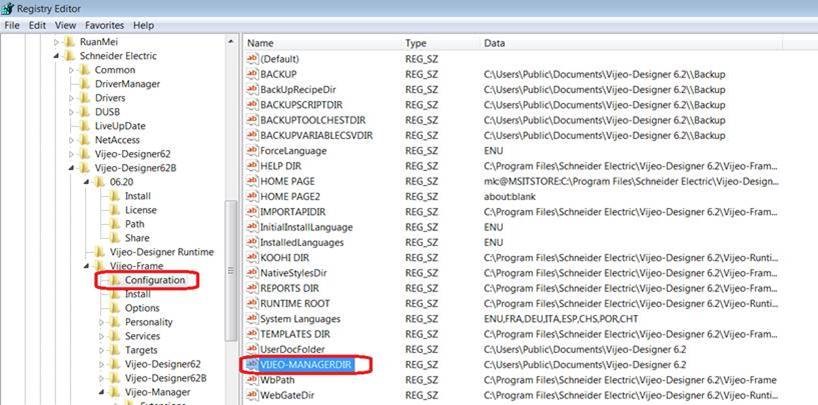Screen dimensions: 818x405
Task: Click the BACKUP string value icon
Action: (x=252, y=74)
